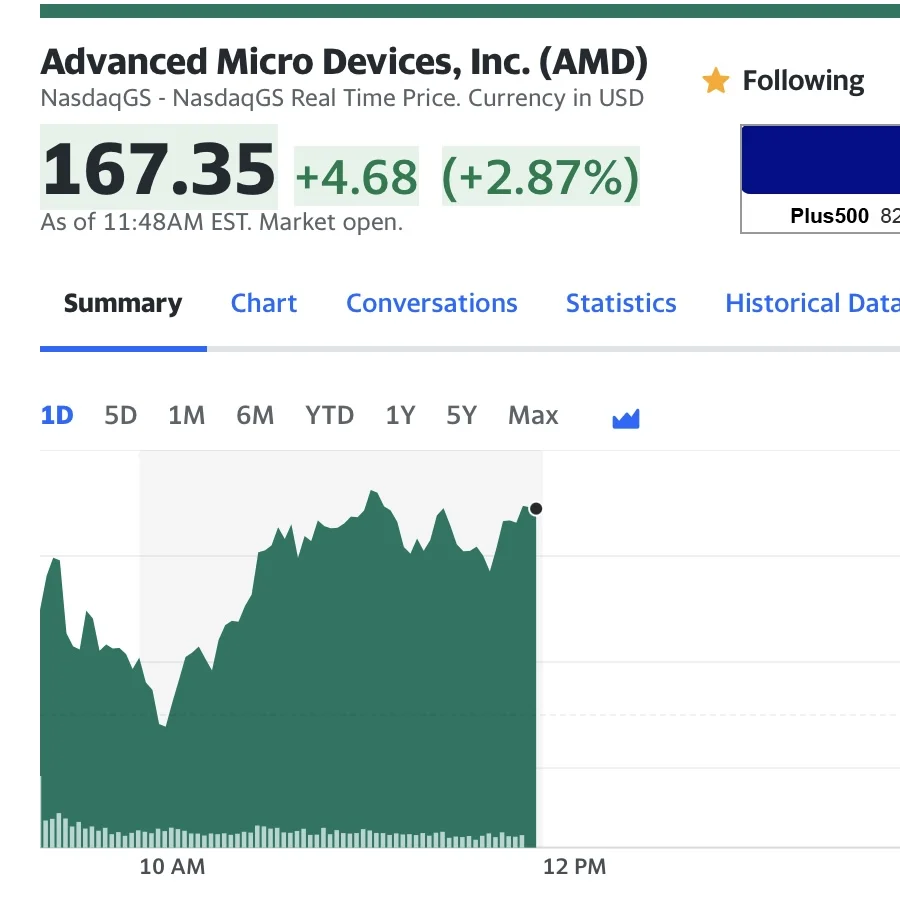The height and width of the screenshot is (911, 900).
Task: View the Statistics tab
Action: pyautogui.click(x=621, y=304)
